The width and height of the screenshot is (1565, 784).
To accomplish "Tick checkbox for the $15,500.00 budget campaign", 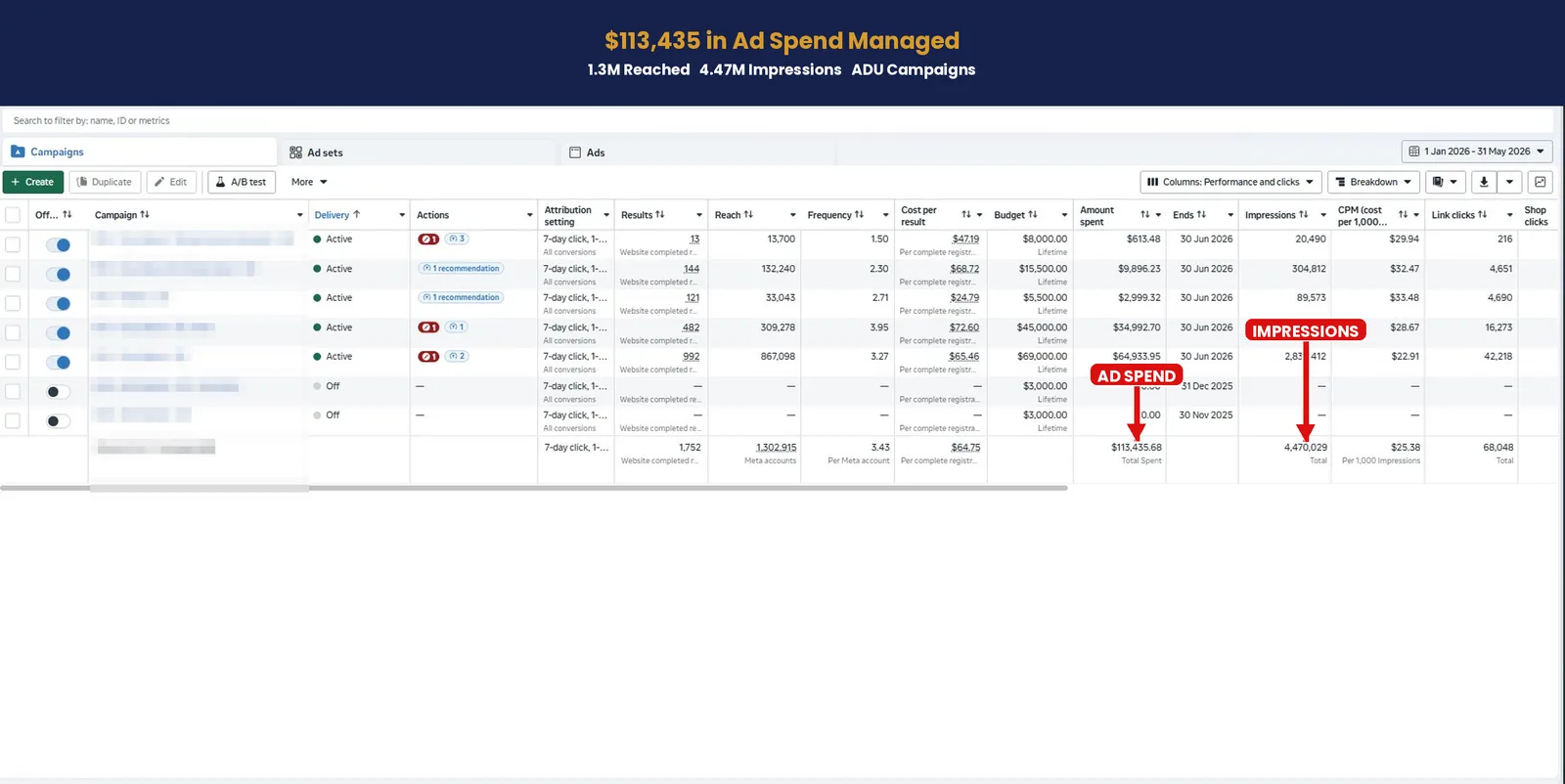I will pos(13,274).
